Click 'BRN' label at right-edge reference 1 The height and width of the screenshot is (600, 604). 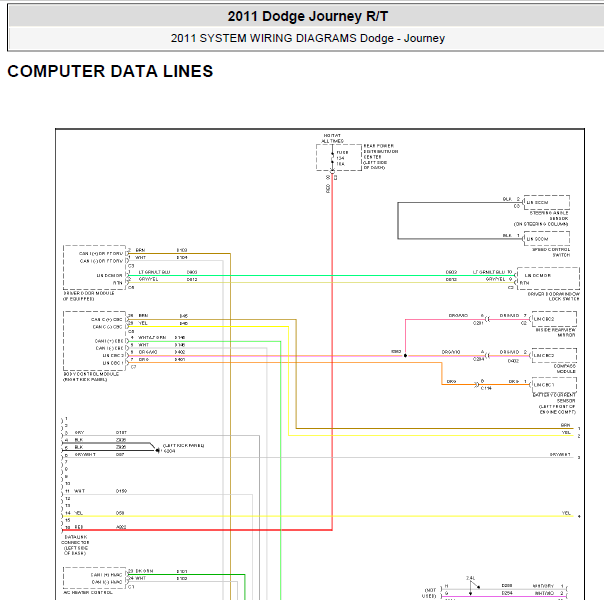pos(565,425)
